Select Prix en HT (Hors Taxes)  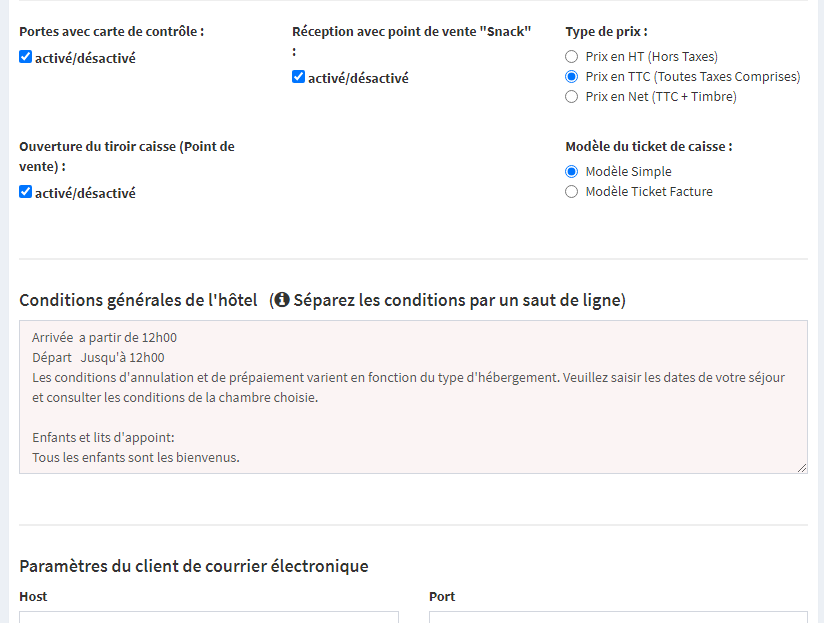coord(572,57)
